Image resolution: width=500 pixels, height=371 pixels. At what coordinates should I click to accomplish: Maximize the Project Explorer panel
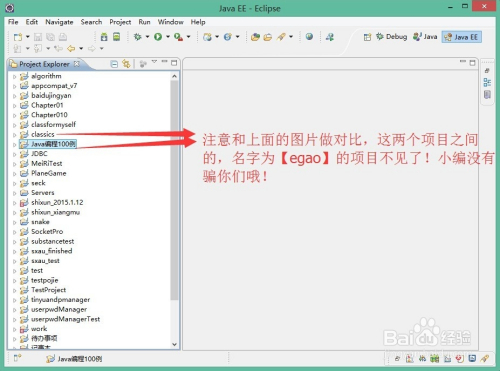click(x=174, y=63)
